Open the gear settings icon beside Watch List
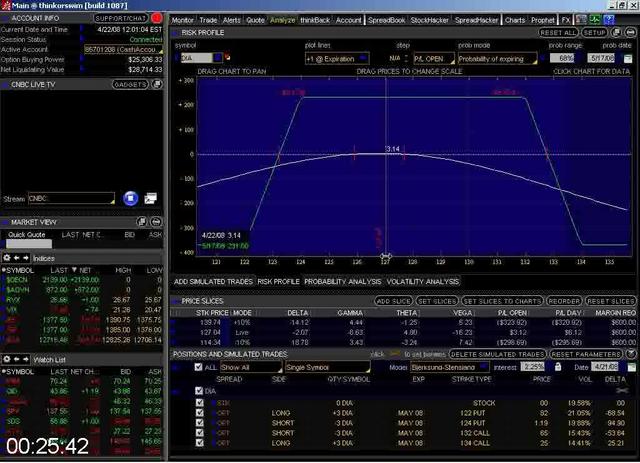The width and height of the screenshot is (640, 463). pyautogui.click(x=7, y=359)
